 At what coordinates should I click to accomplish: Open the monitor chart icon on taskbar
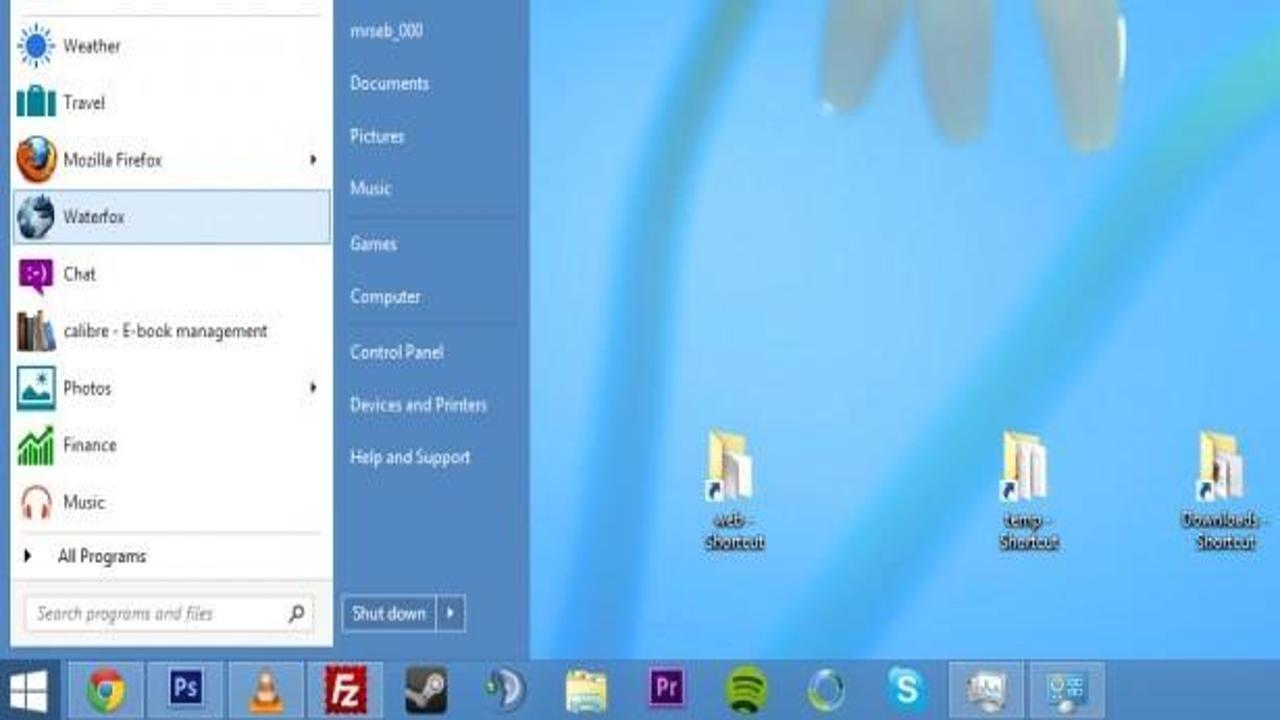986,690
